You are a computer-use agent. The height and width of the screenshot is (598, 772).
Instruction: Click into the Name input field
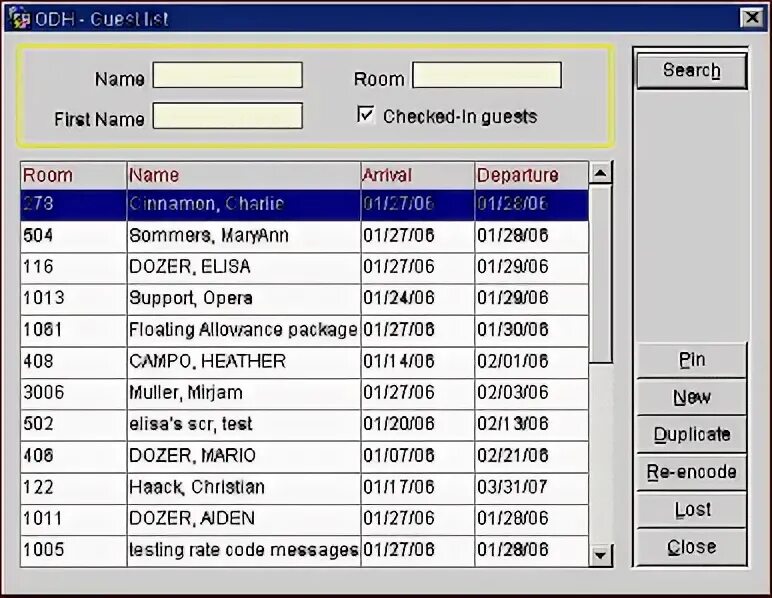227,75
